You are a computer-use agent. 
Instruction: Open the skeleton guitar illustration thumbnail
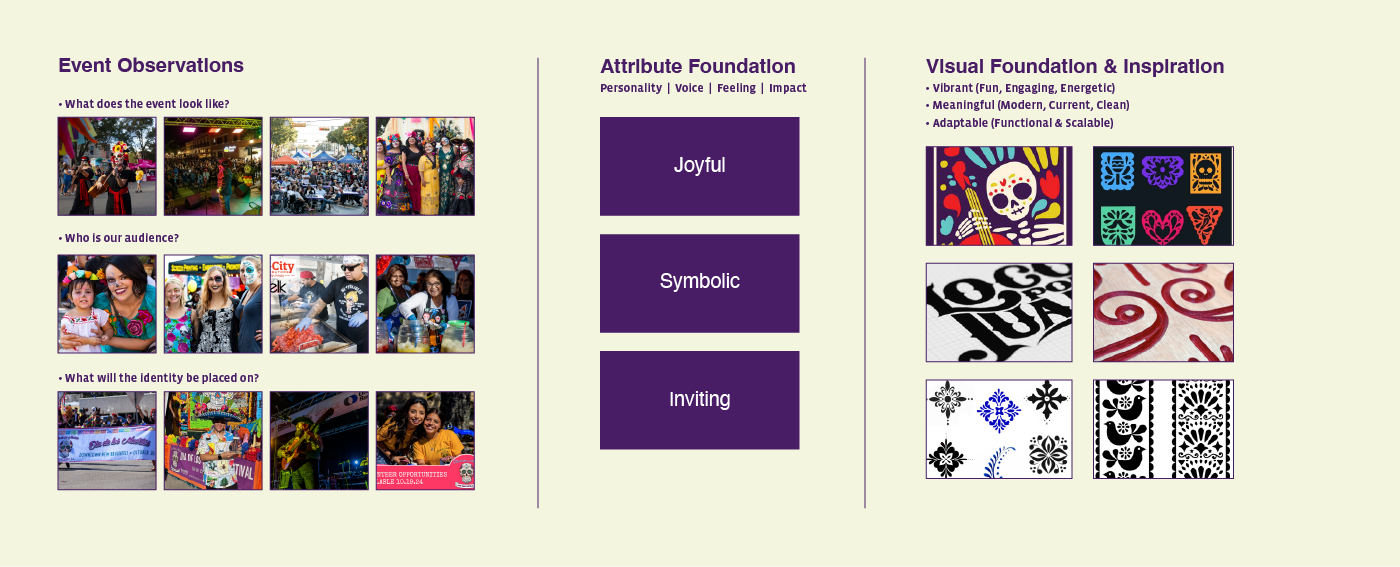click(999, 196)
